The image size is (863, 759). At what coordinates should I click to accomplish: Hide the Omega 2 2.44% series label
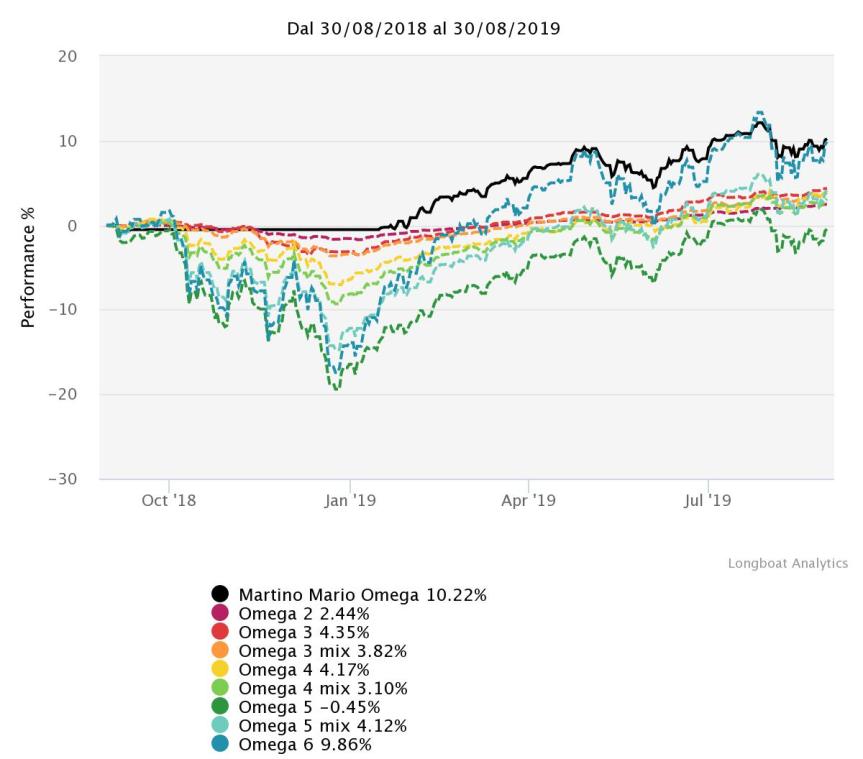pos(304,614)
